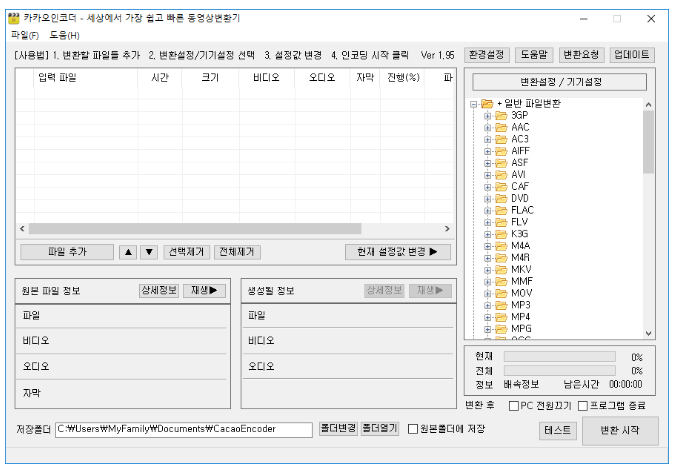Click the 크기 column header
673x467 pixels.
point(210,78)
